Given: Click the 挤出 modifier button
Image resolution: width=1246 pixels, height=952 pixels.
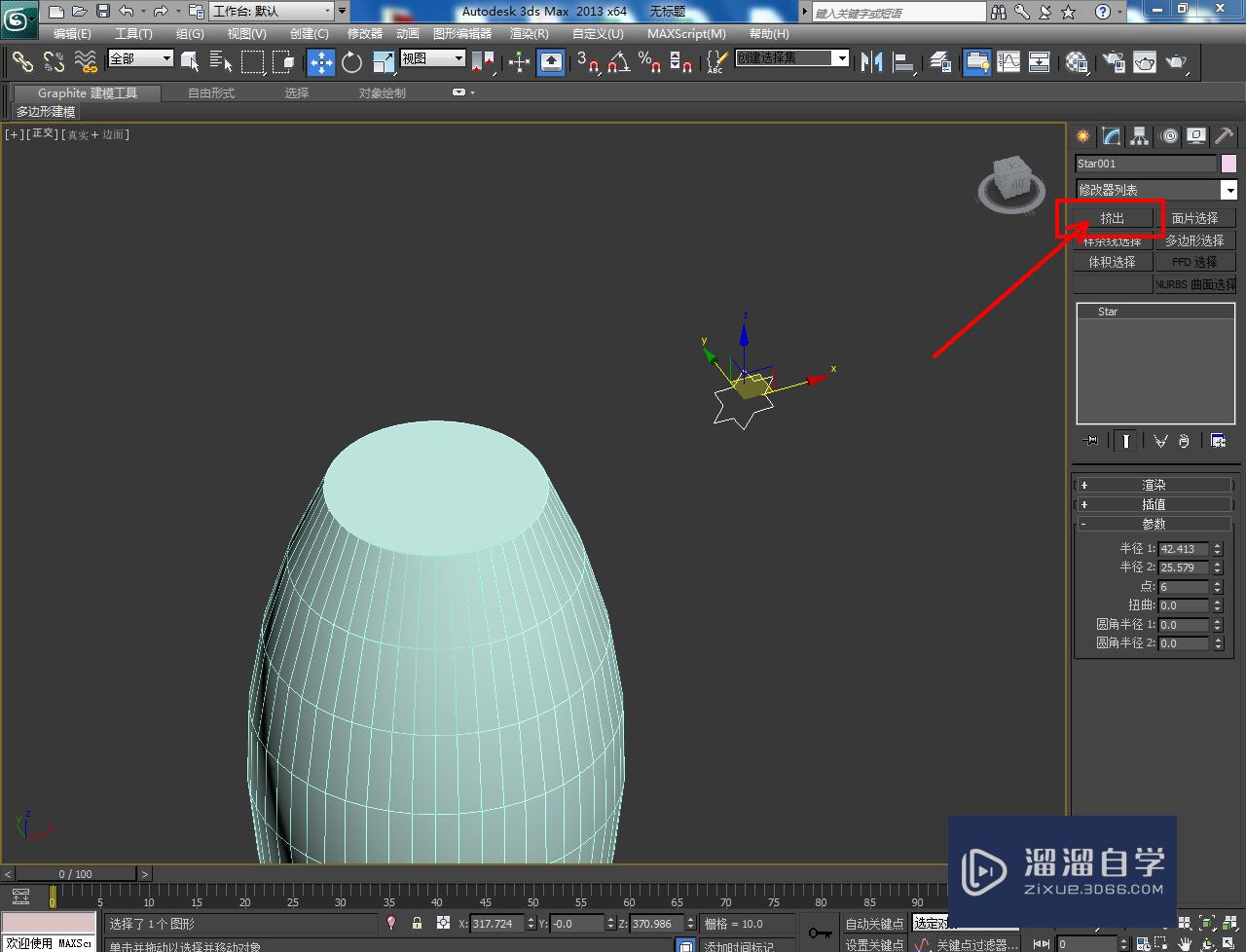Looking at the screenshot, I should pos(1113,218).
